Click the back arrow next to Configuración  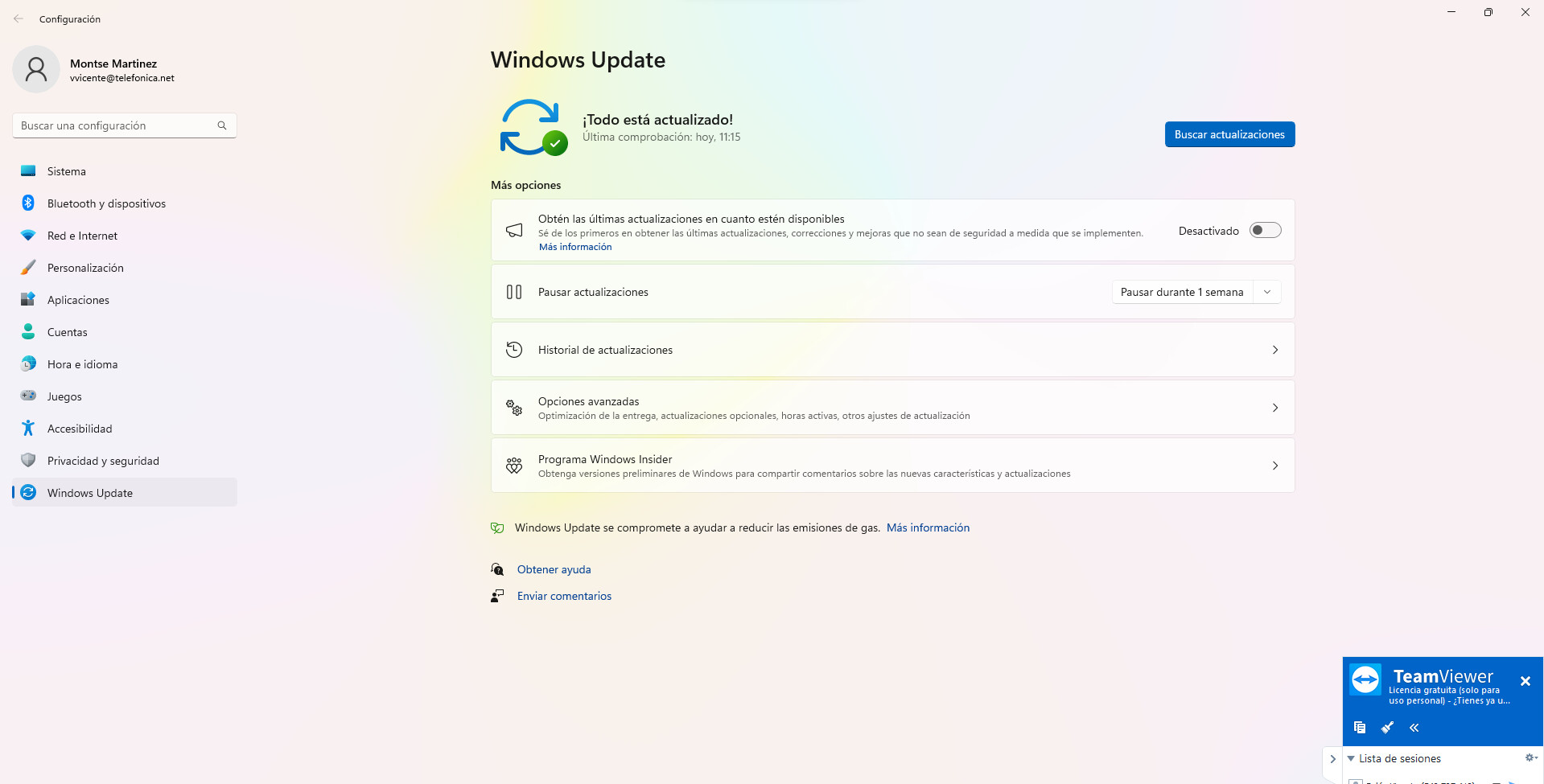pyautogui.click(x=19, y=18)
